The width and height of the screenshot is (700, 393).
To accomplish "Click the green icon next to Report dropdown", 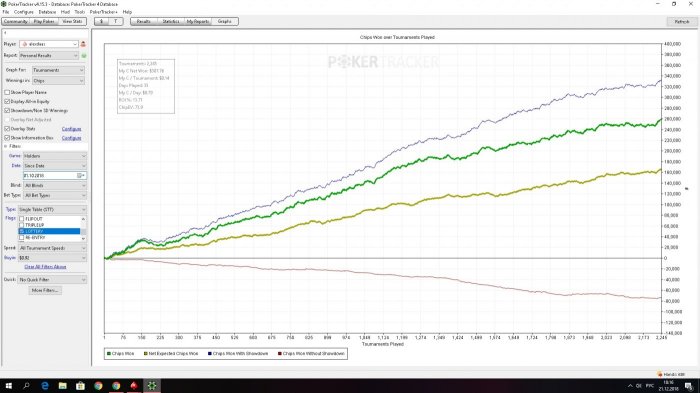I will [x=83, y=56].
